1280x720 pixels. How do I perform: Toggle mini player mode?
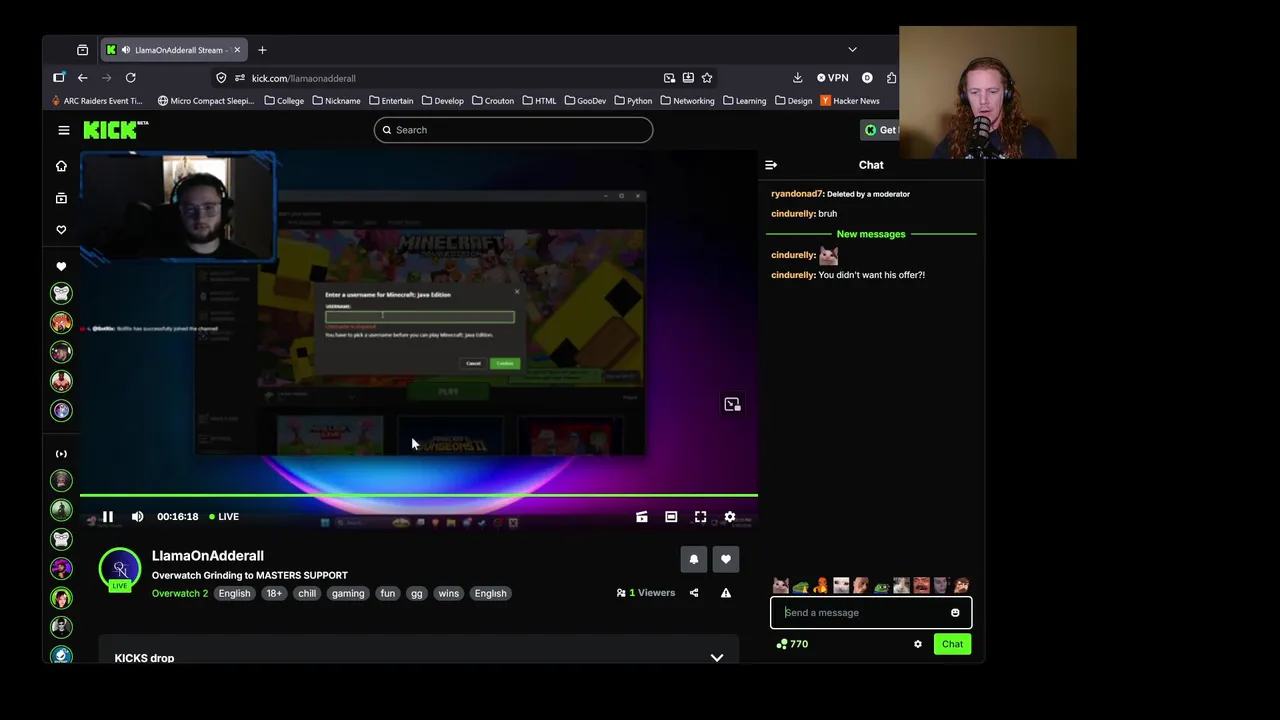point(642,517)
